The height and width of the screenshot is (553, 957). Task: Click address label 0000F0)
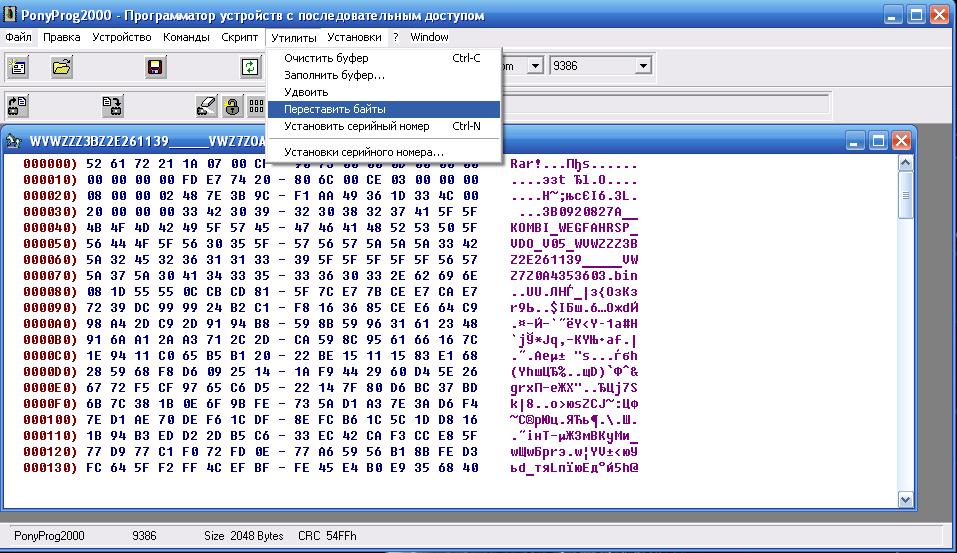coord(50,403)
